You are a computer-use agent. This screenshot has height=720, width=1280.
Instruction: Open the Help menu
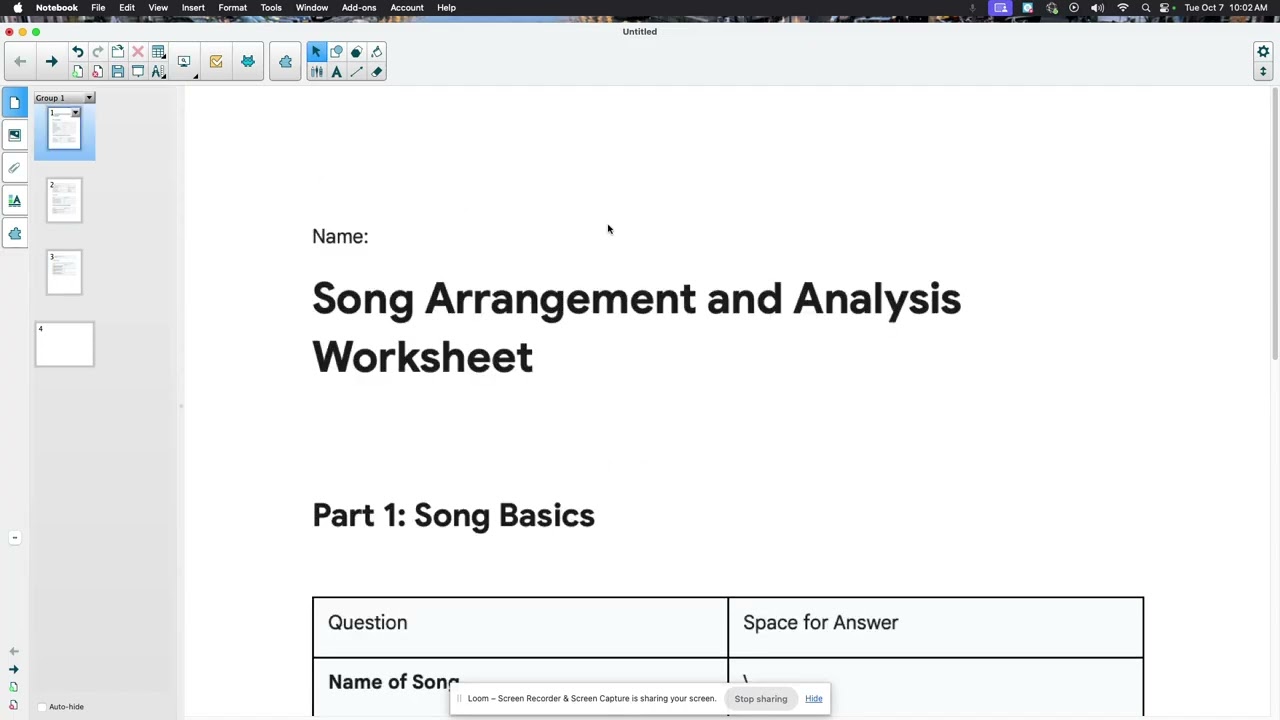click(x=446, y=8)
